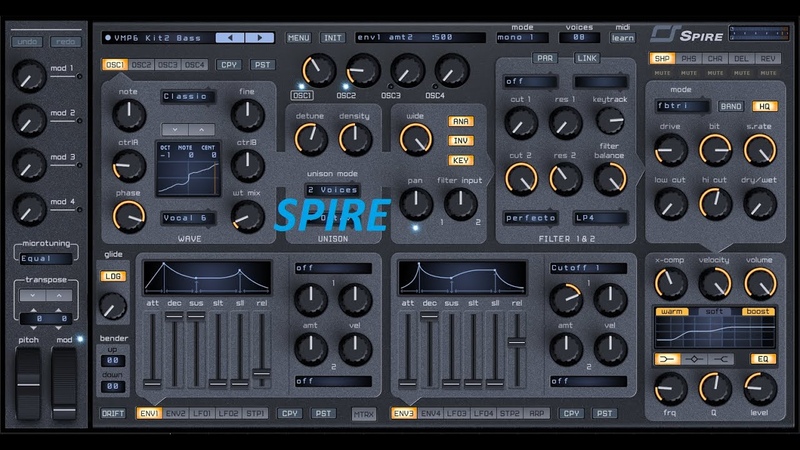Click the octave down arrow above waveform display
The height and width of the screenshot is (450, 800).
coord(175,130)
